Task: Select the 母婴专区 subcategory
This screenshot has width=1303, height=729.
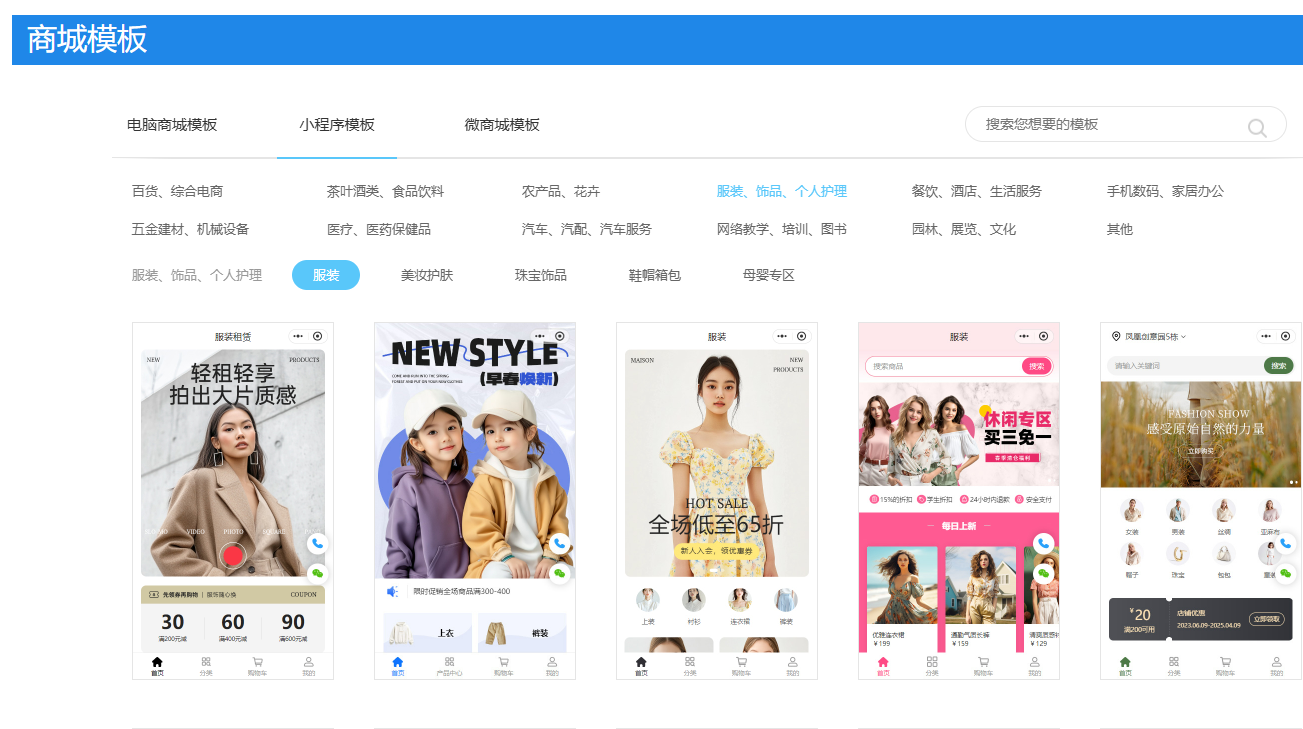Action: pyautogui.click(x=764, y=274)
